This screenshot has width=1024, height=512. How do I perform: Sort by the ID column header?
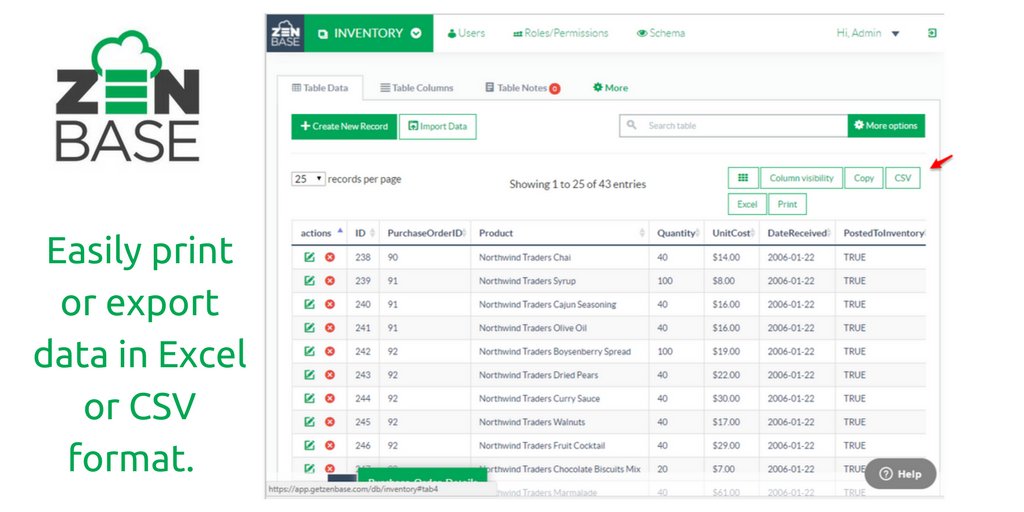point(363,233)
